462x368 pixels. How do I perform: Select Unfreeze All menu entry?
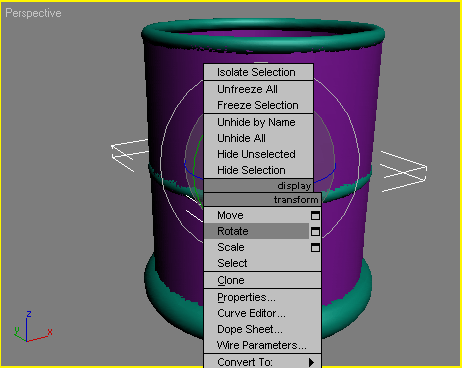pyautogui.click(x=259, y=89)
